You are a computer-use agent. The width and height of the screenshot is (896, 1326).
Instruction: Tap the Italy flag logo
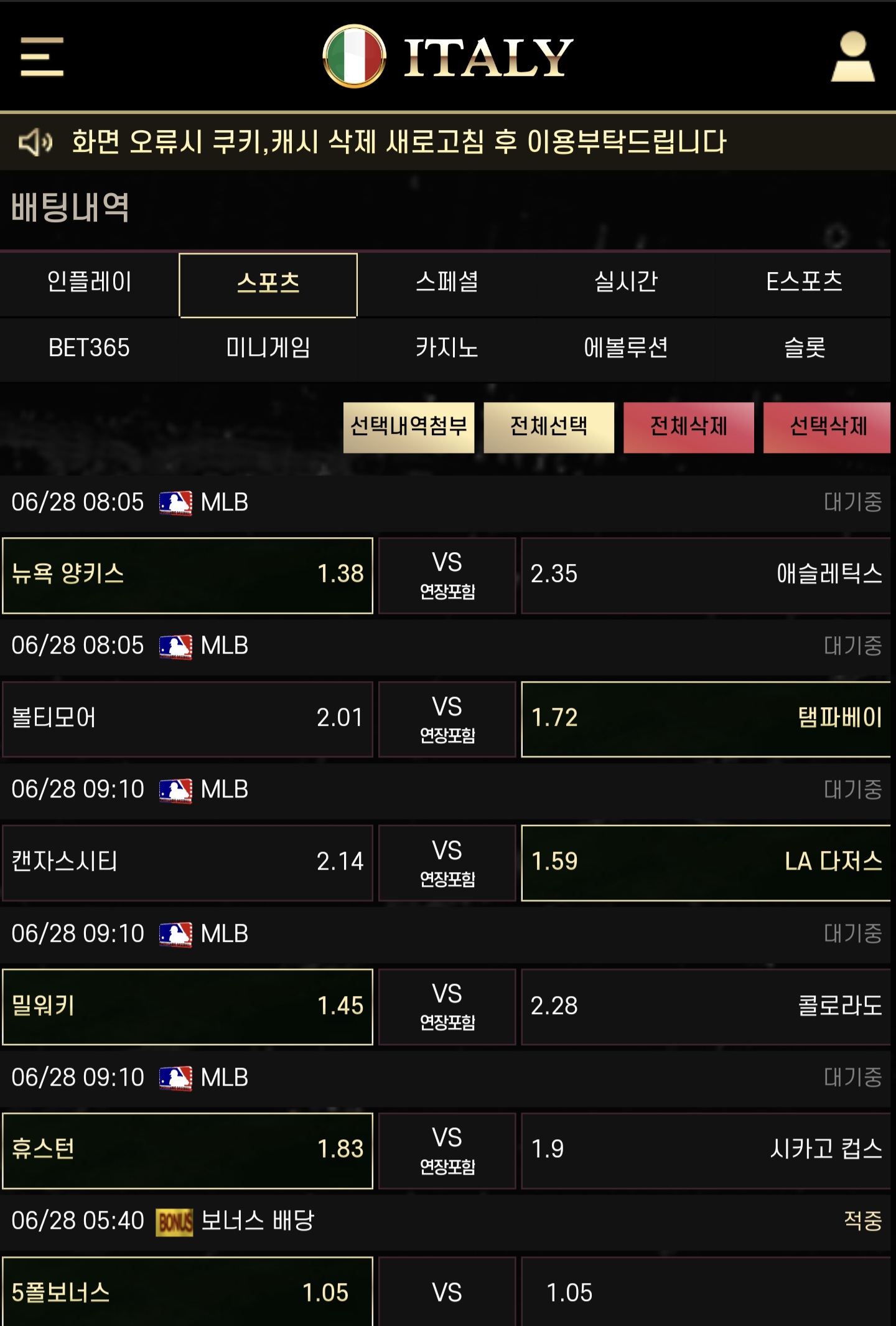click(354, 56)
